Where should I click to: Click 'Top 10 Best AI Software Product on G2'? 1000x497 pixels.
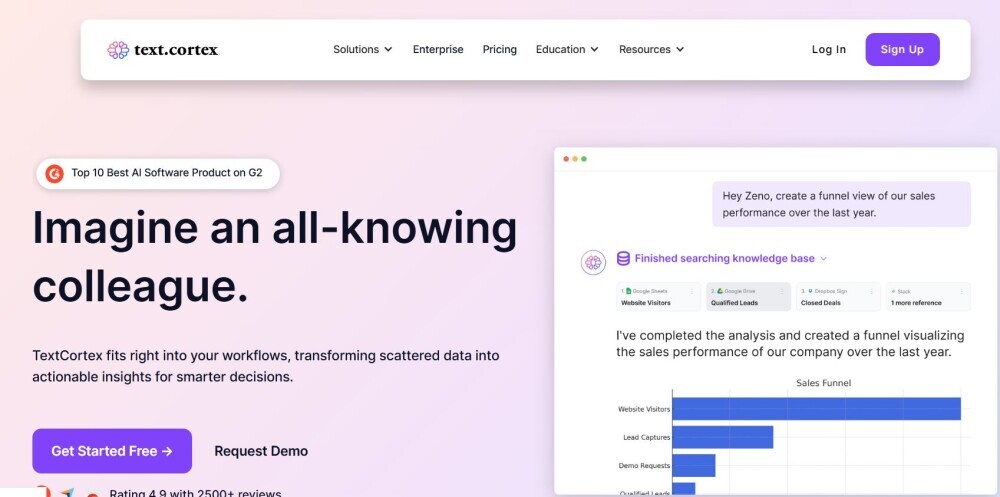pos(166,172)
